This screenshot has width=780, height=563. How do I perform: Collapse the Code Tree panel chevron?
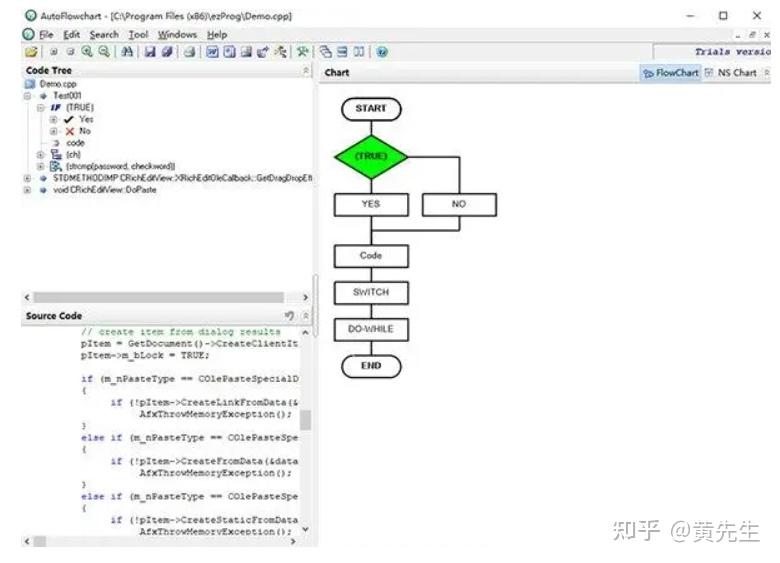(306, 71)
